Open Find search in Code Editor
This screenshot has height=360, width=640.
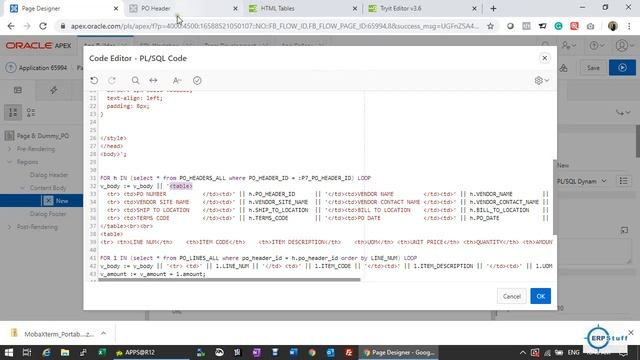pyautogui.click(x=136, y=80)
